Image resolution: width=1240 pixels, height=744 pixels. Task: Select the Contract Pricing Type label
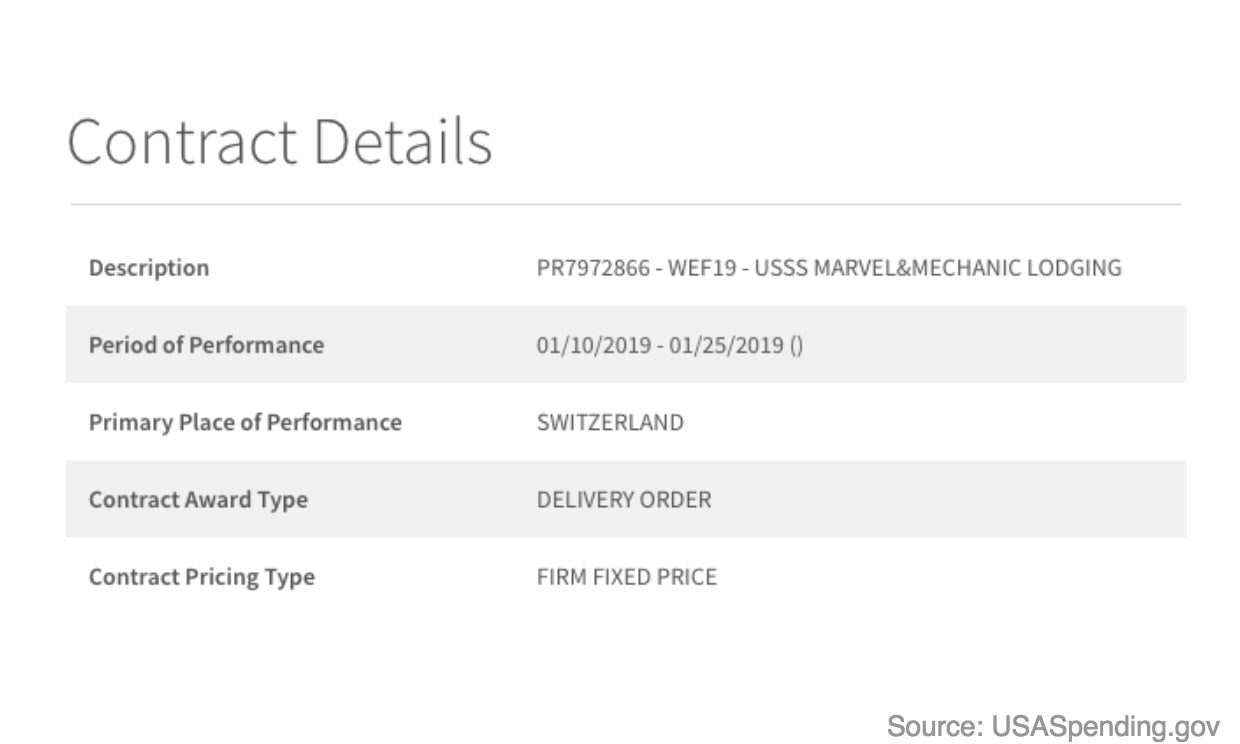tap(202, 577)
